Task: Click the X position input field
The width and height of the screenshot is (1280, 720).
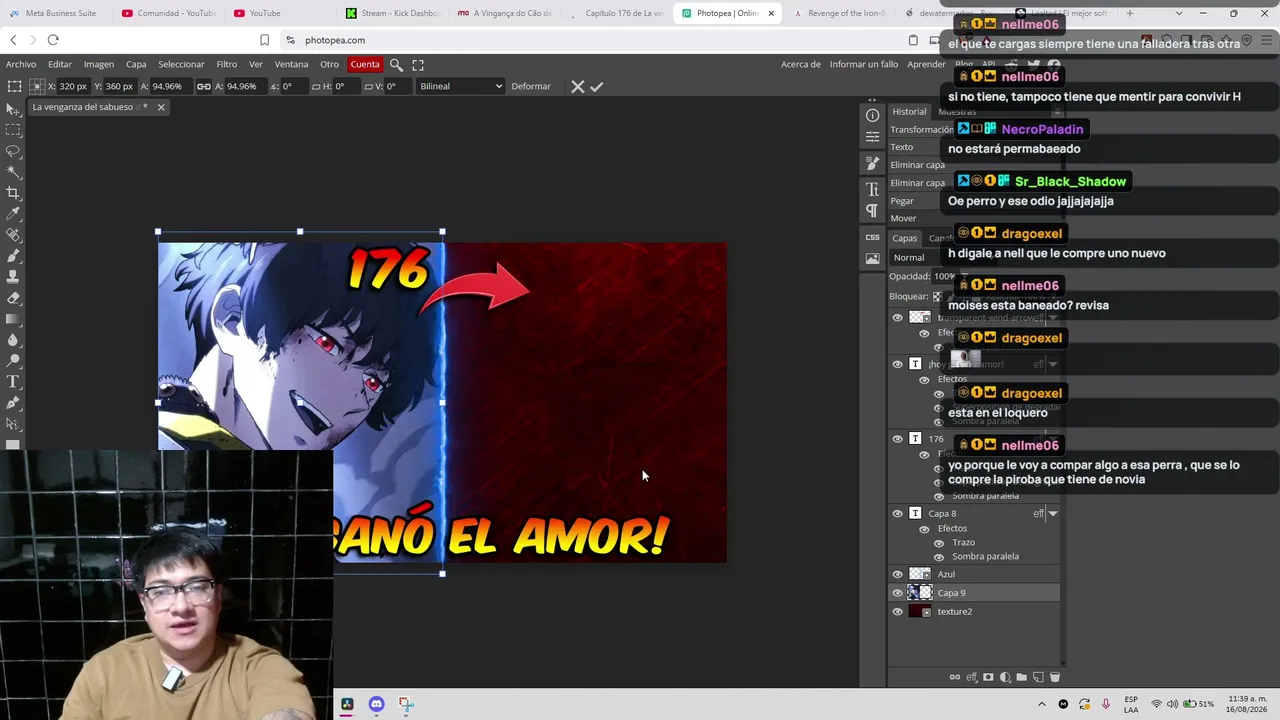Action: pyautogui.click(x=73, y=86)
